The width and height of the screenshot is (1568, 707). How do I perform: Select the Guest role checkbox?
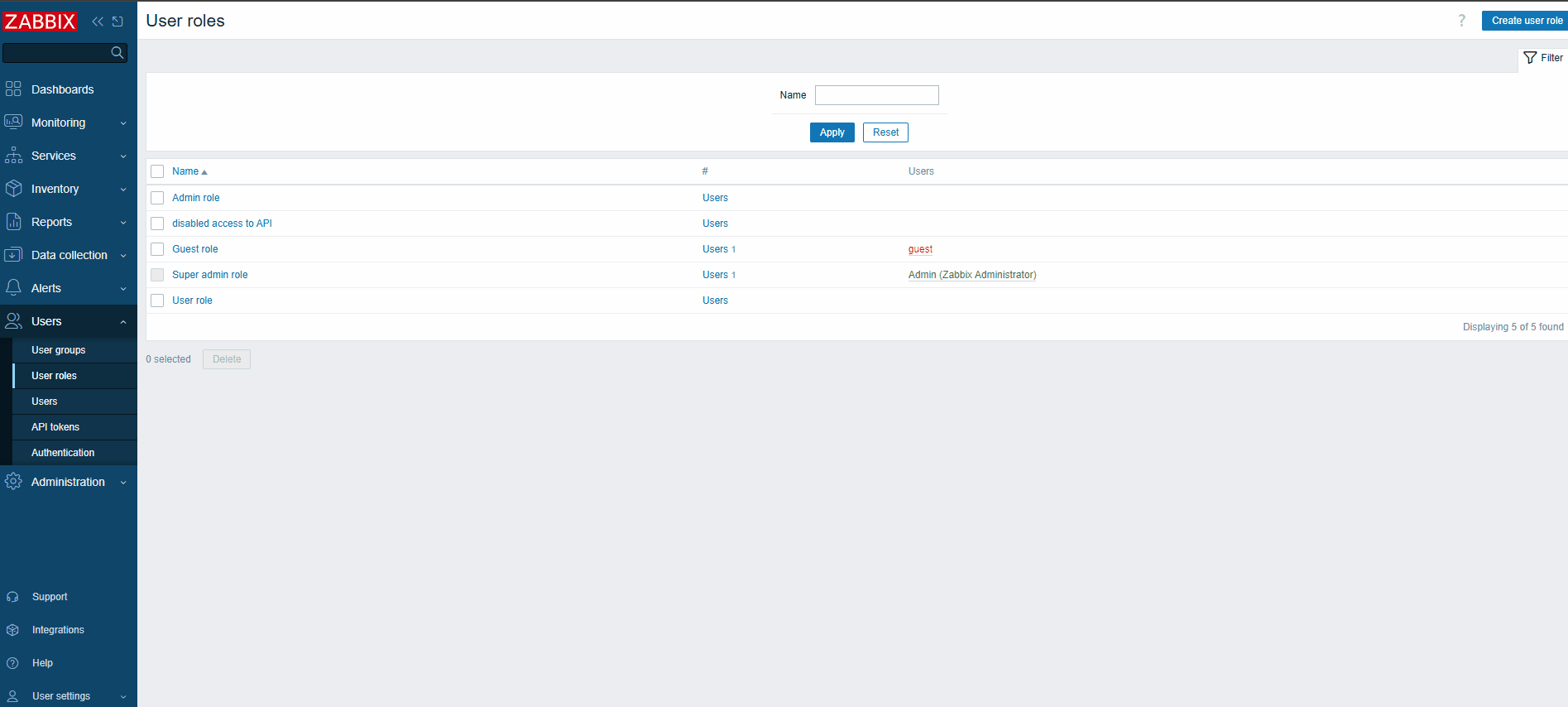(x=157, y=249)
